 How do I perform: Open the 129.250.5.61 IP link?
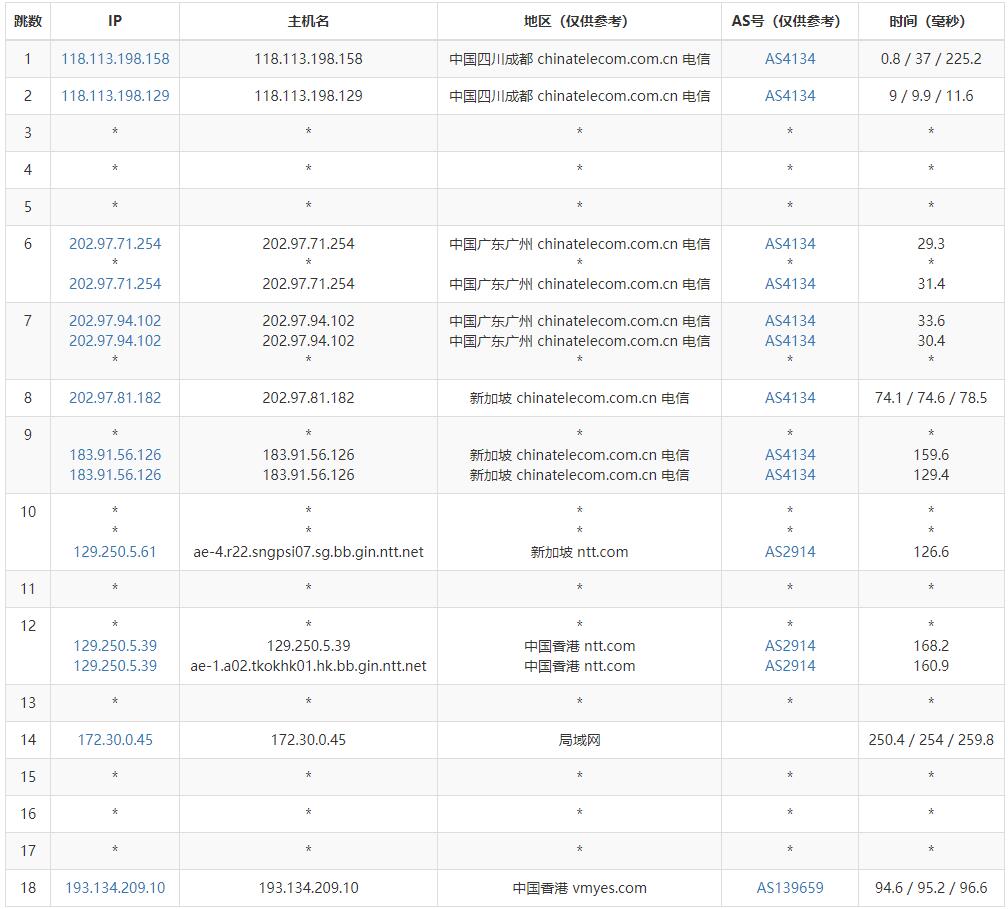115,552
